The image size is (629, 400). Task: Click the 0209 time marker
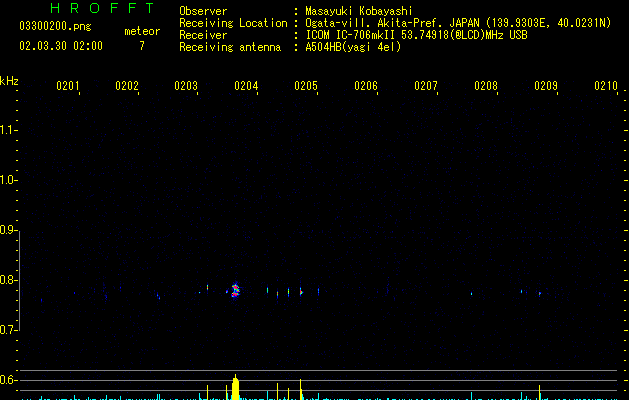click(546, 86)
